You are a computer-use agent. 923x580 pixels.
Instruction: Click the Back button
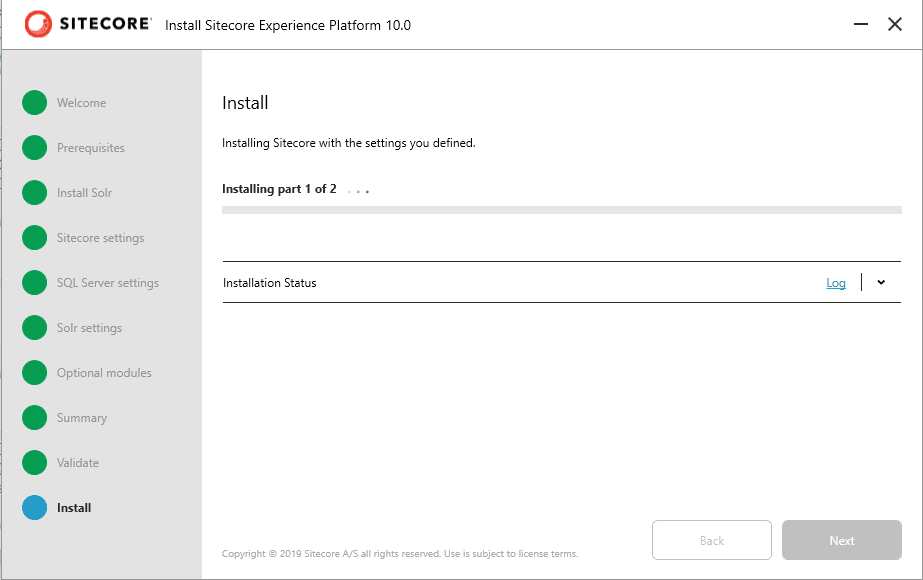pos(712,540)
